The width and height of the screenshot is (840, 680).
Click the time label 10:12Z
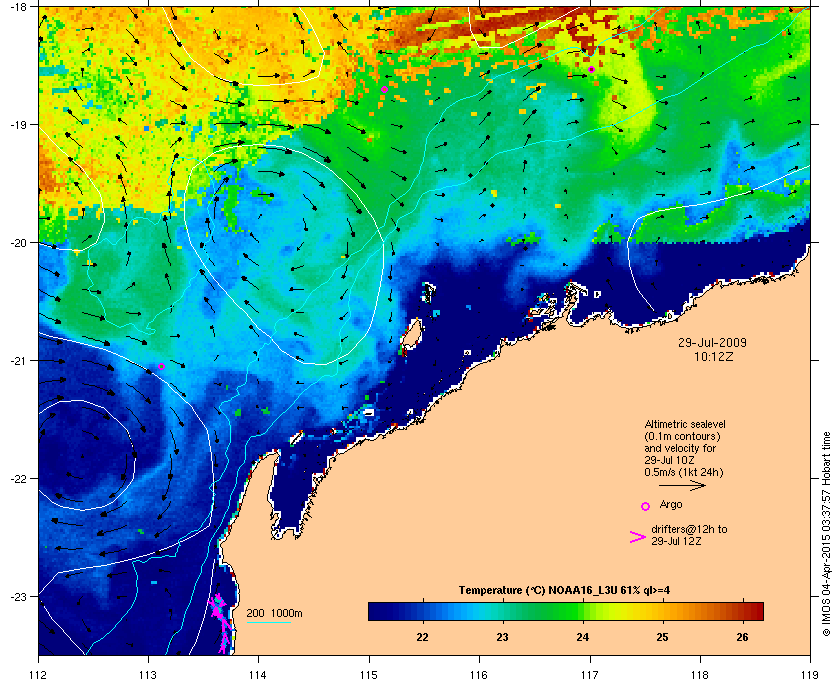pos(713,356)
